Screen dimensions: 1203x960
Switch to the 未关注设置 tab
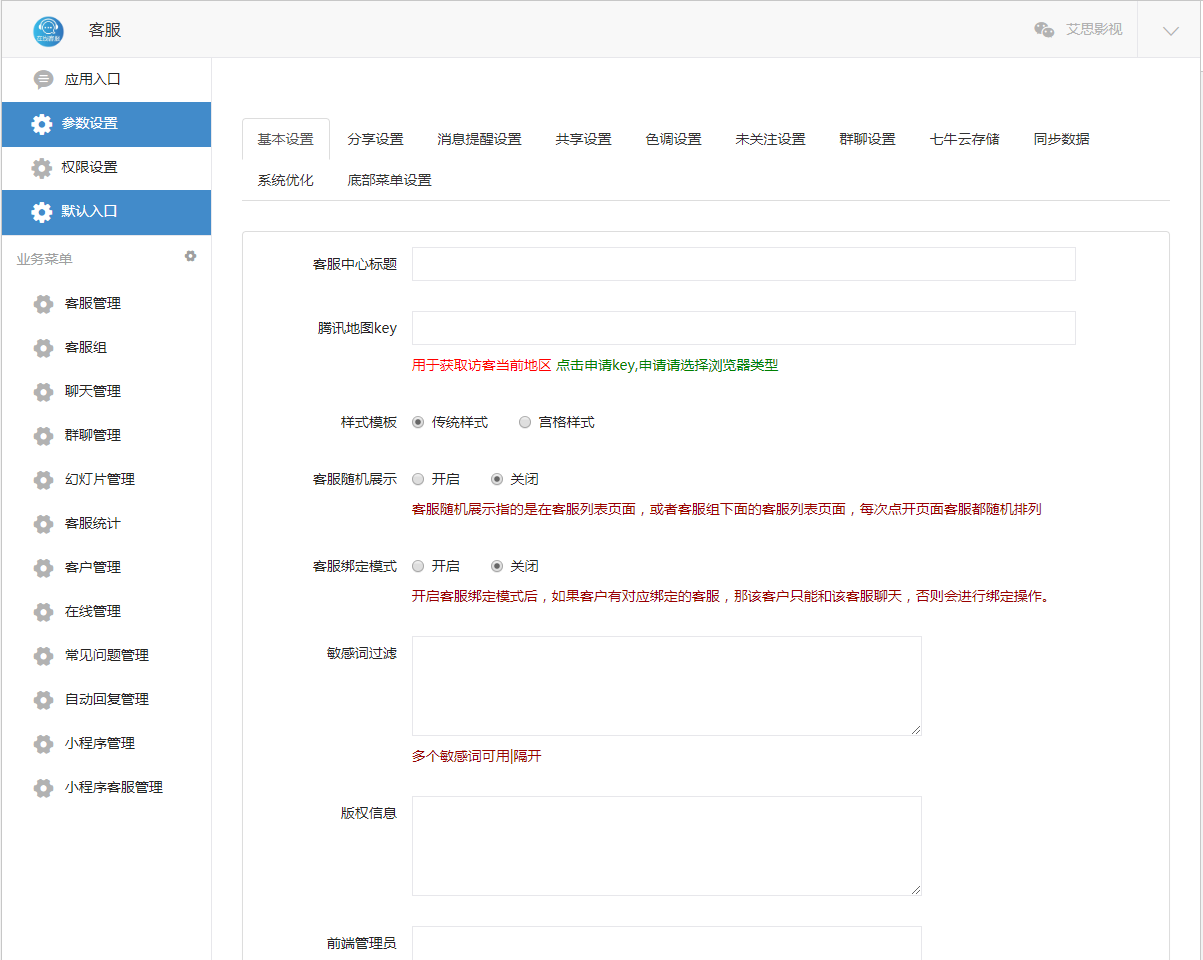(x=771, y=139)
